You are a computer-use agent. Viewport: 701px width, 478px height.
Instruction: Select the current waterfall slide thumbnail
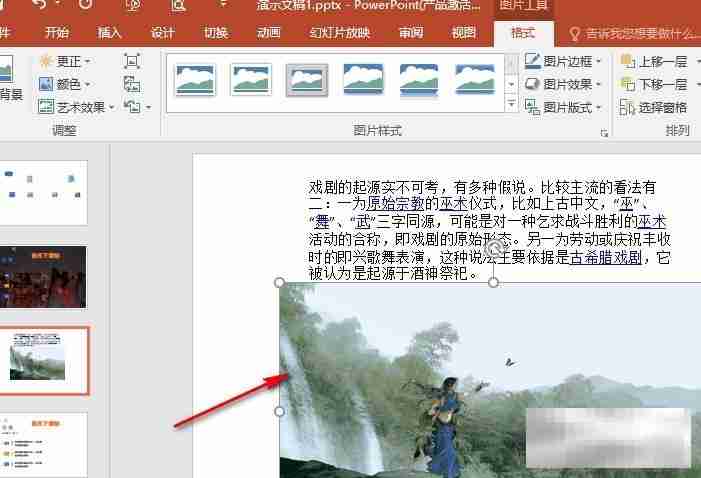(44, 360)
